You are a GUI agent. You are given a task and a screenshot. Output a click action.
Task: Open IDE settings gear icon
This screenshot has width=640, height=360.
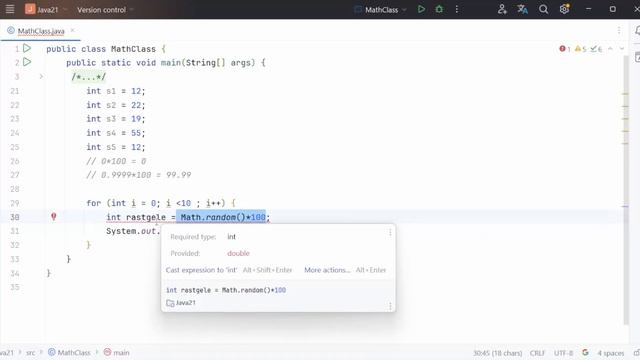click(x=564, y=9)
